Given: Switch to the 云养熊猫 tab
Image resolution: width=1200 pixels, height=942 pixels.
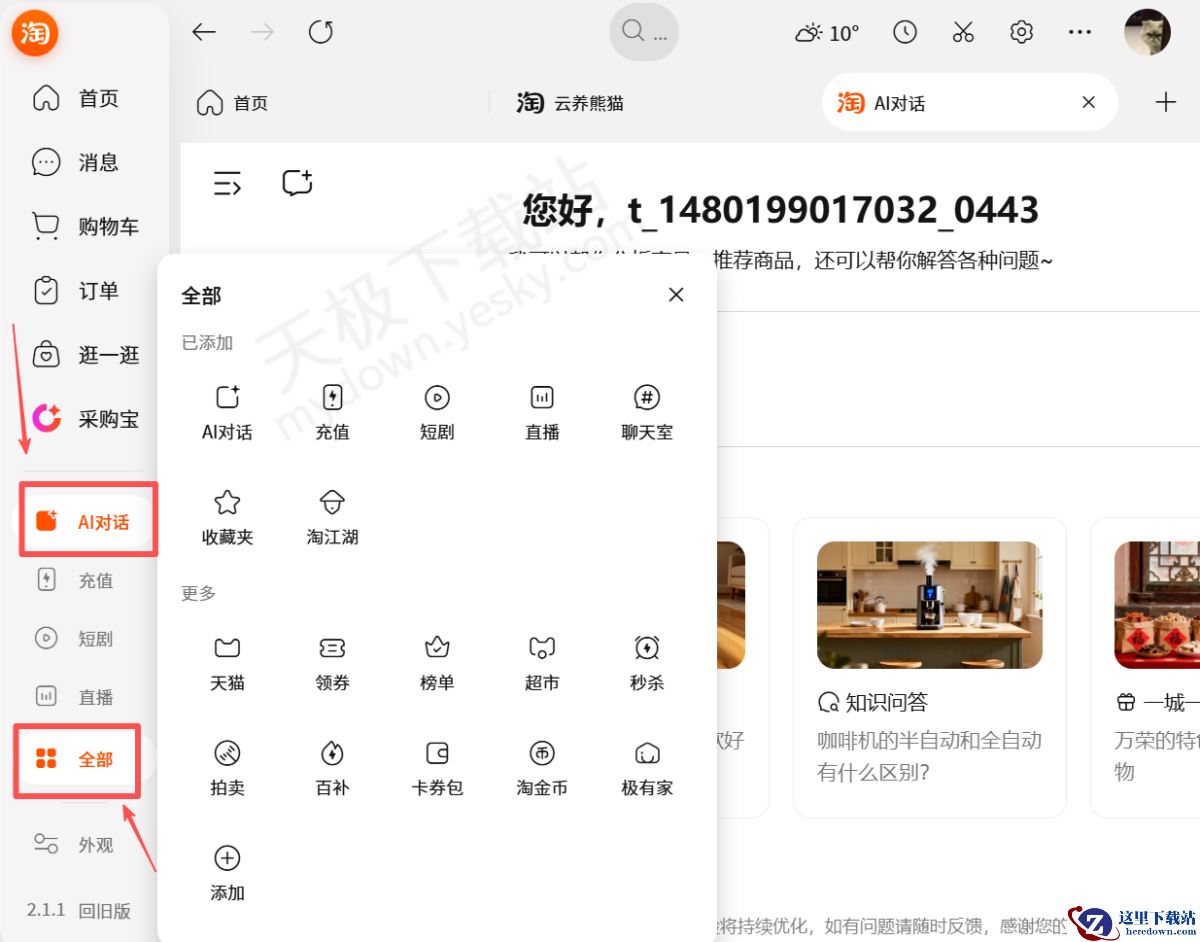Looking at the screenshot, I should point(569,101).
